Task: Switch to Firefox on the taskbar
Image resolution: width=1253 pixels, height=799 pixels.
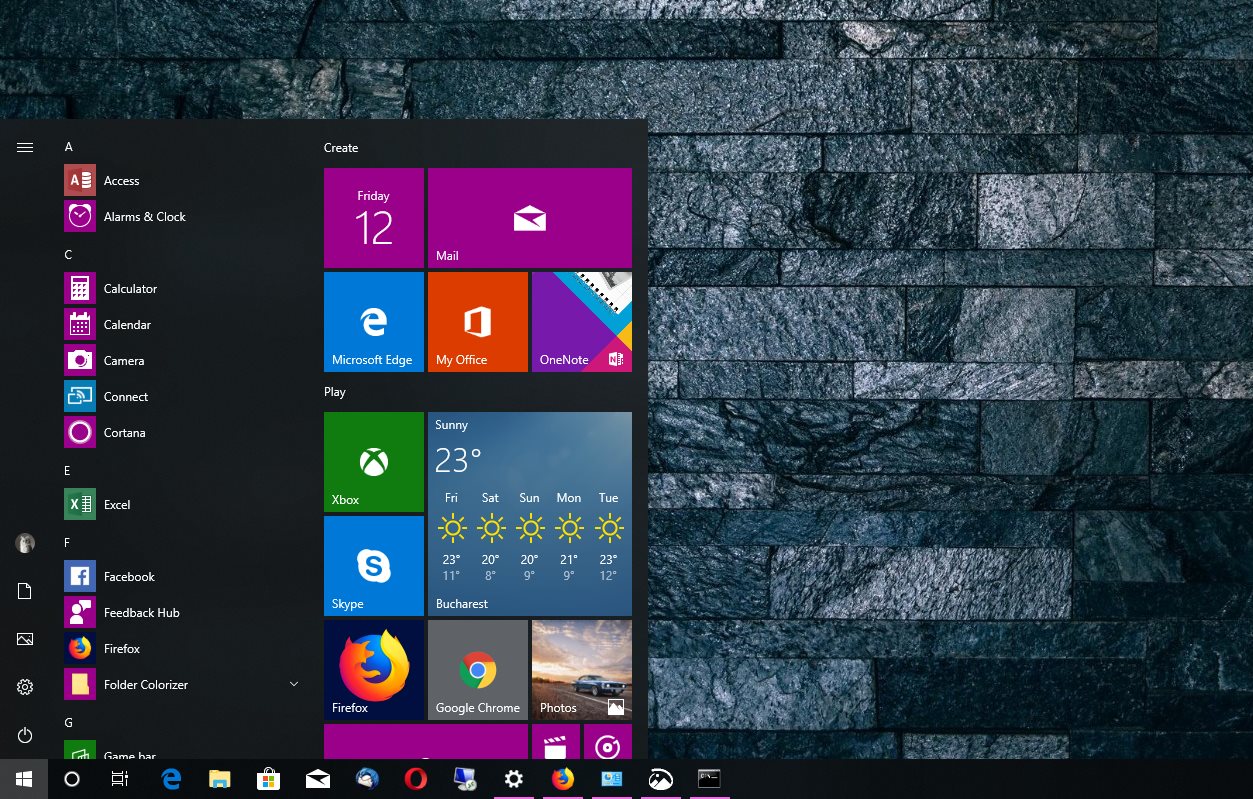Action: (563, 779)
